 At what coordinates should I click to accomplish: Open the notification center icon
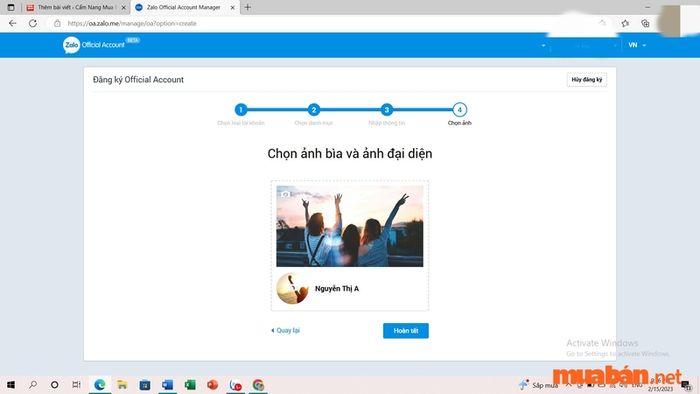(x=686, y=385)
